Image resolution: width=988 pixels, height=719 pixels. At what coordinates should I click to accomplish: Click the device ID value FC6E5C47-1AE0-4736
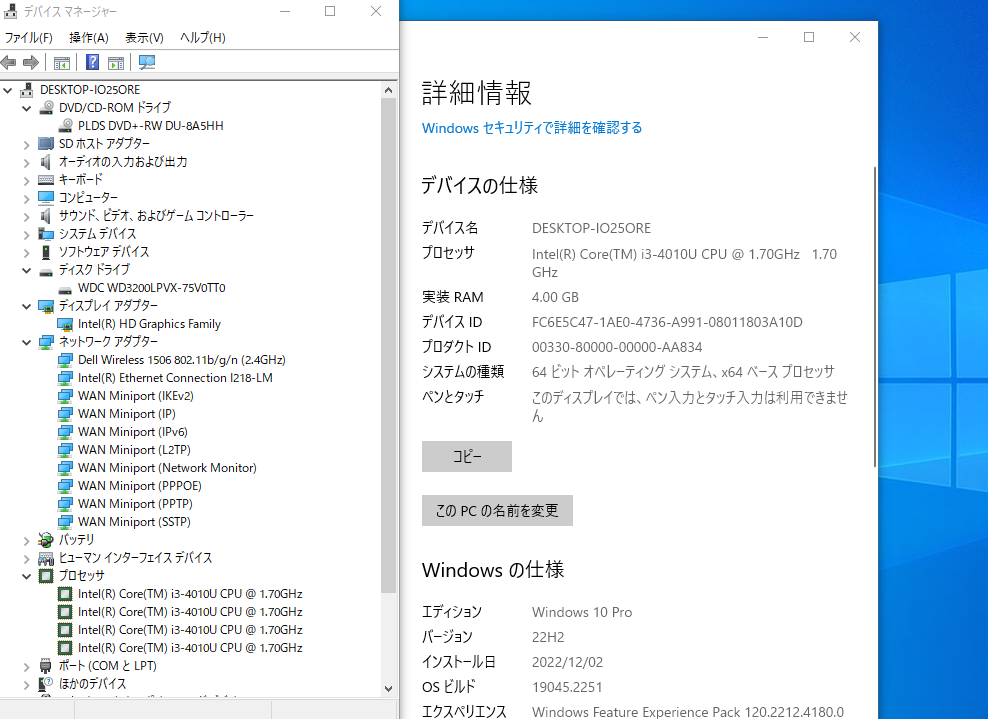click(667, 323)
